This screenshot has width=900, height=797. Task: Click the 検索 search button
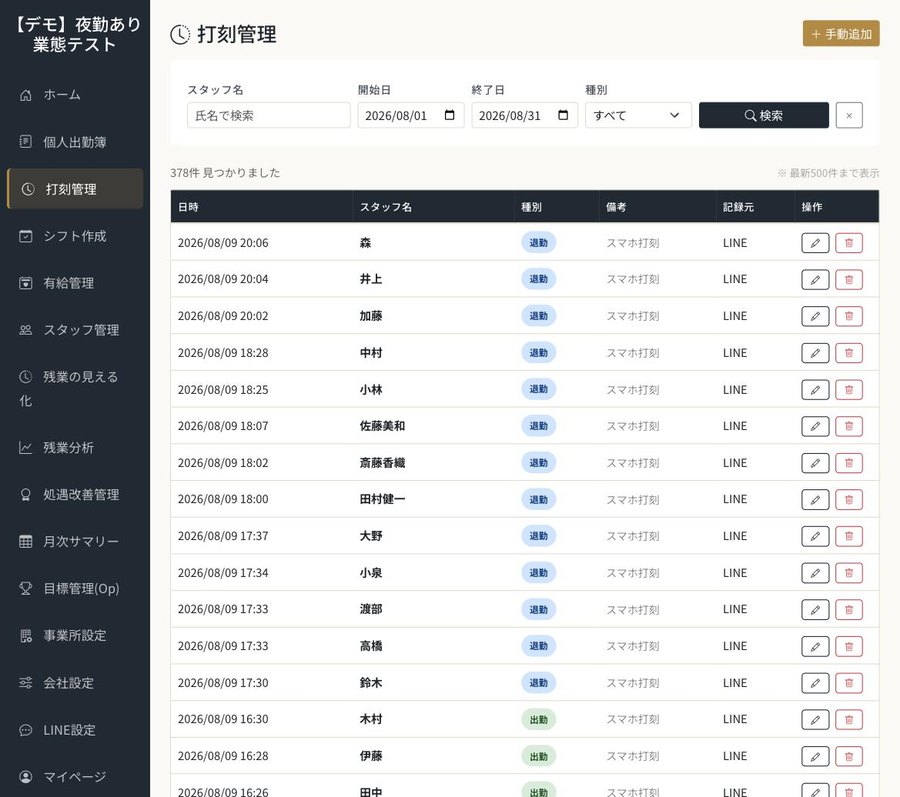[763, 115]
